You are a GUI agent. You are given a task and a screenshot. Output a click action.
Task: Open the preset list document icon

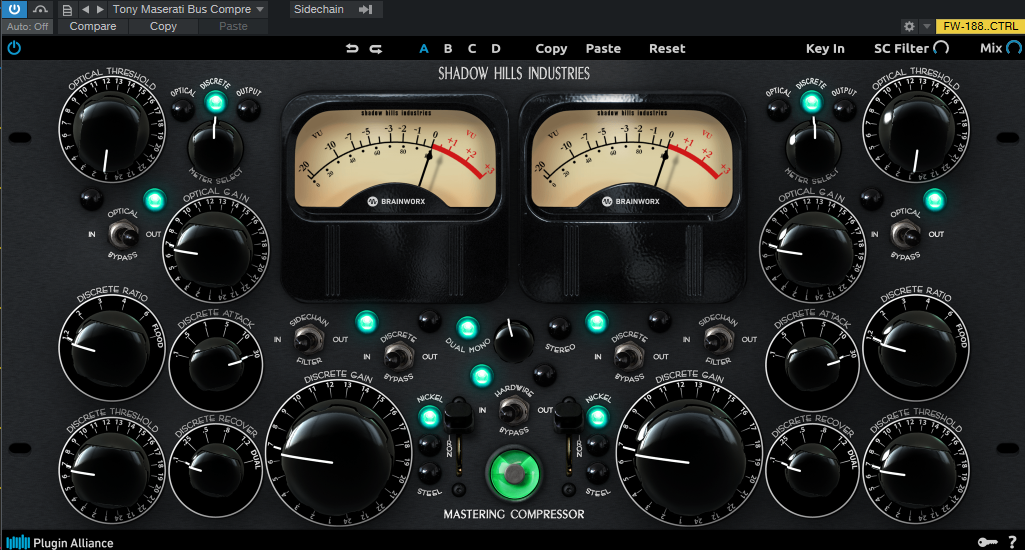[x=67, y=10]
